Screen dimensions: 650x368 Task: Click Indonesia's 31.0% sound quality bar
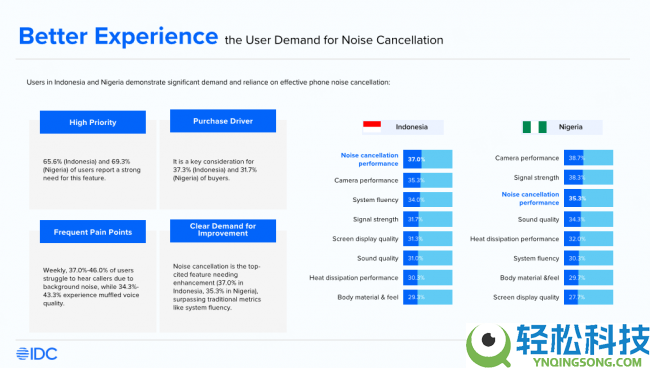[x=427, y=258]
